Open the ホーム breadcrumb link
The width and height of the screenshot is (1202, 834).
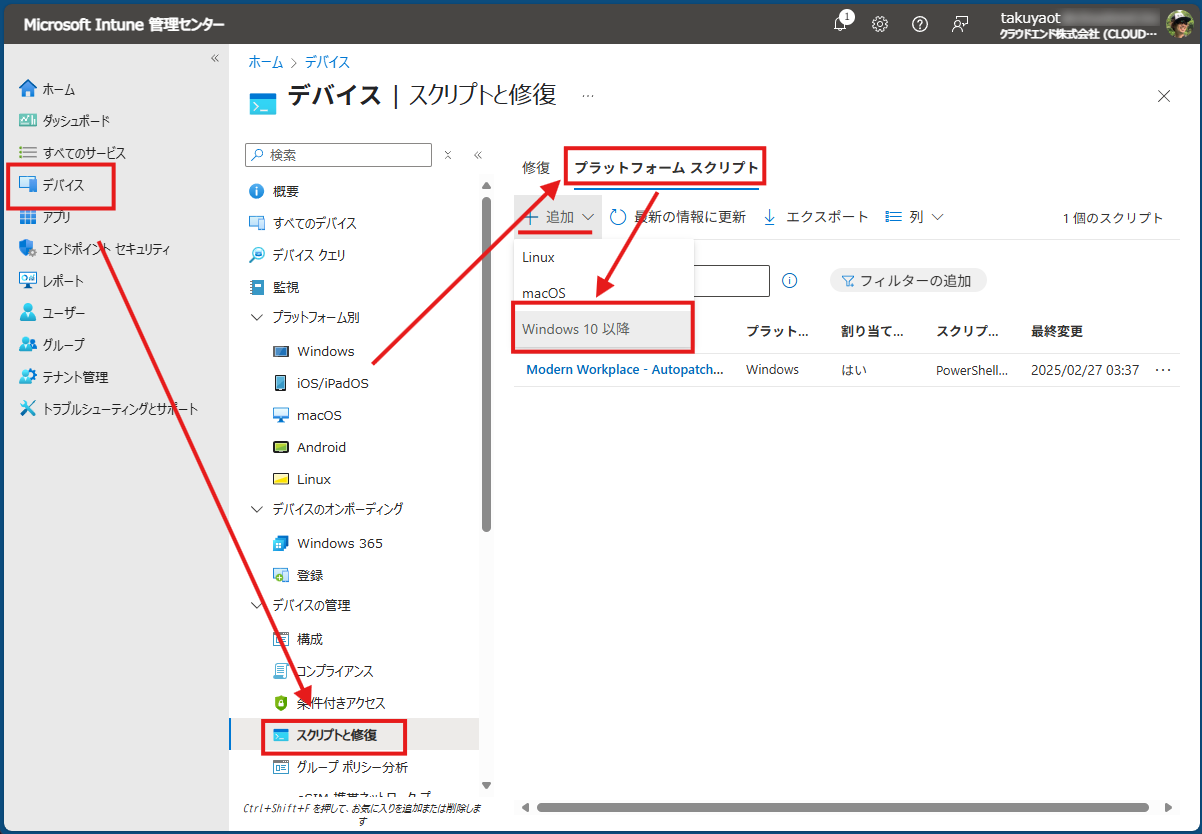[x=266, y=62]
